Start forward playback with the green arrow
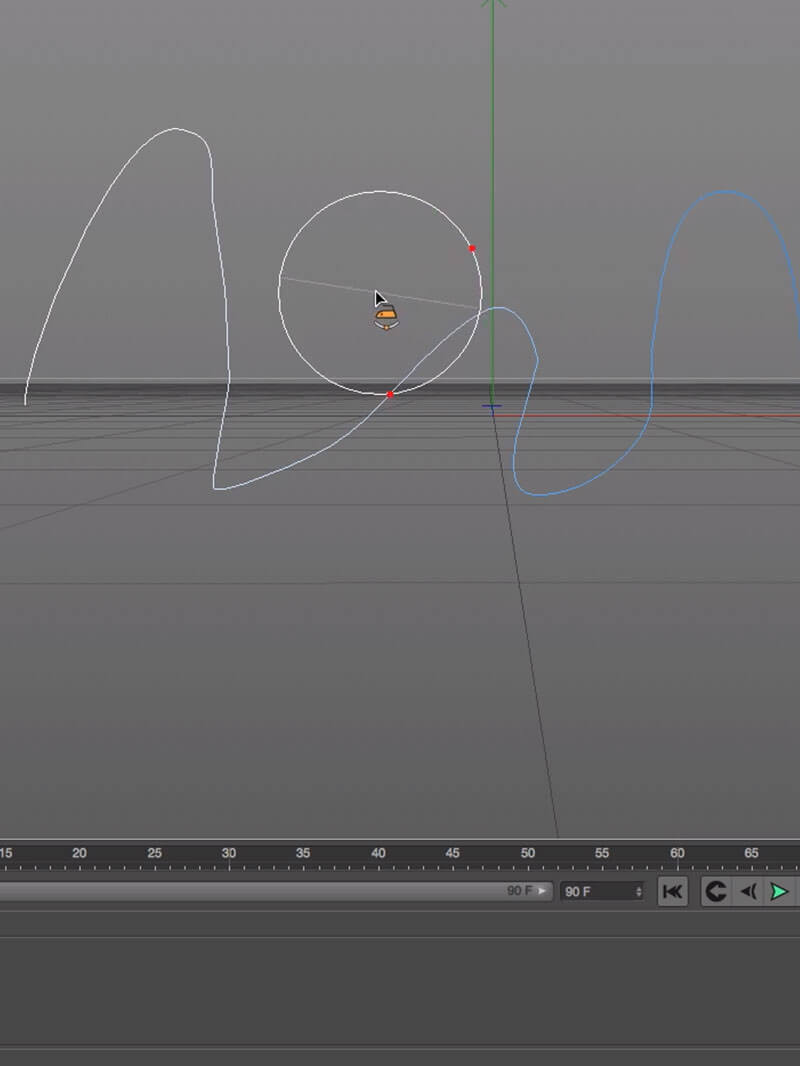Viewport: 800px width, 1066px height. (780, 891)
